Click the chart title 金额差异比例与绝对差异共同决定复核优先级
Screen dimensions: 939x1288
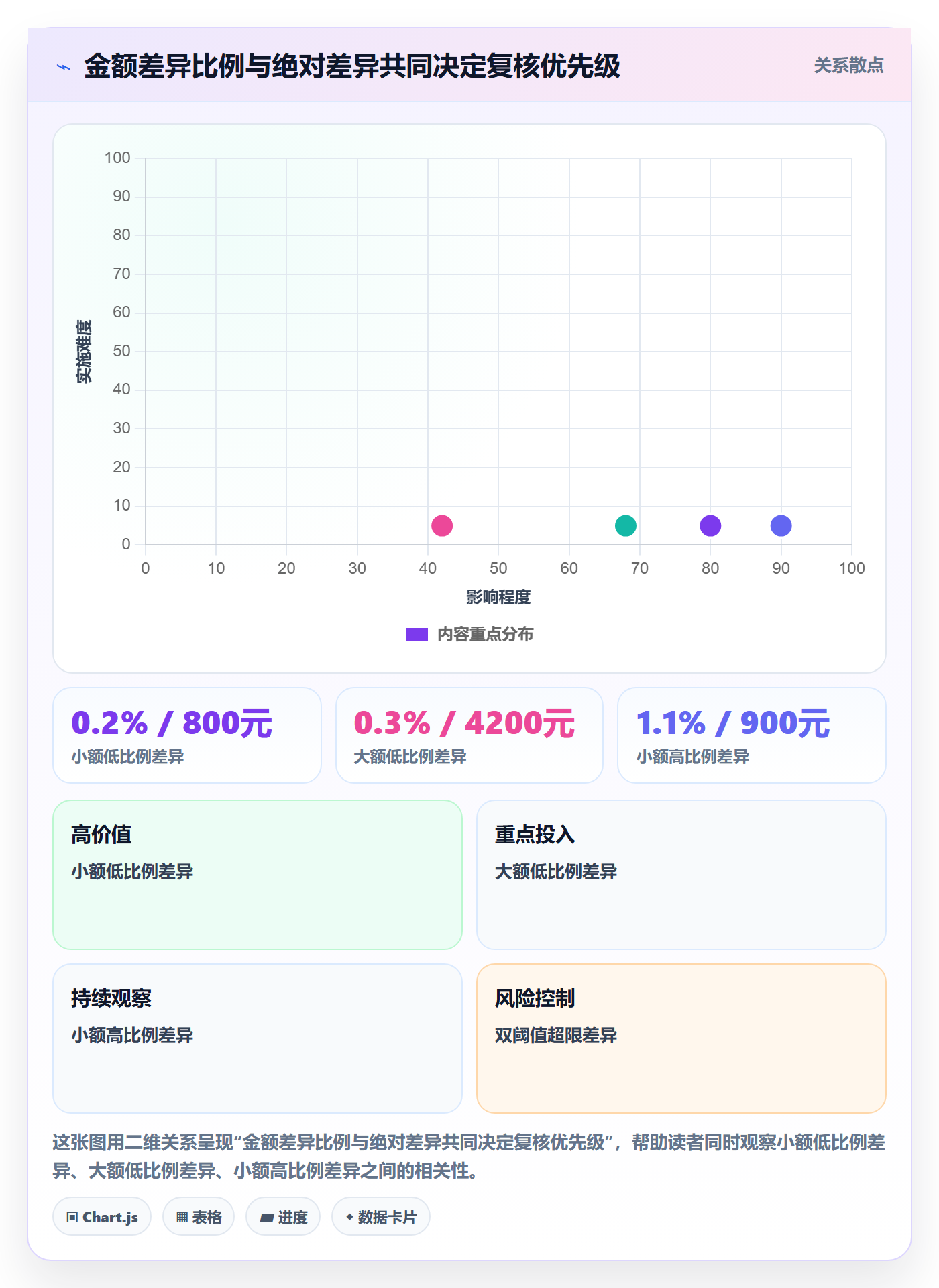click(352, 66)
